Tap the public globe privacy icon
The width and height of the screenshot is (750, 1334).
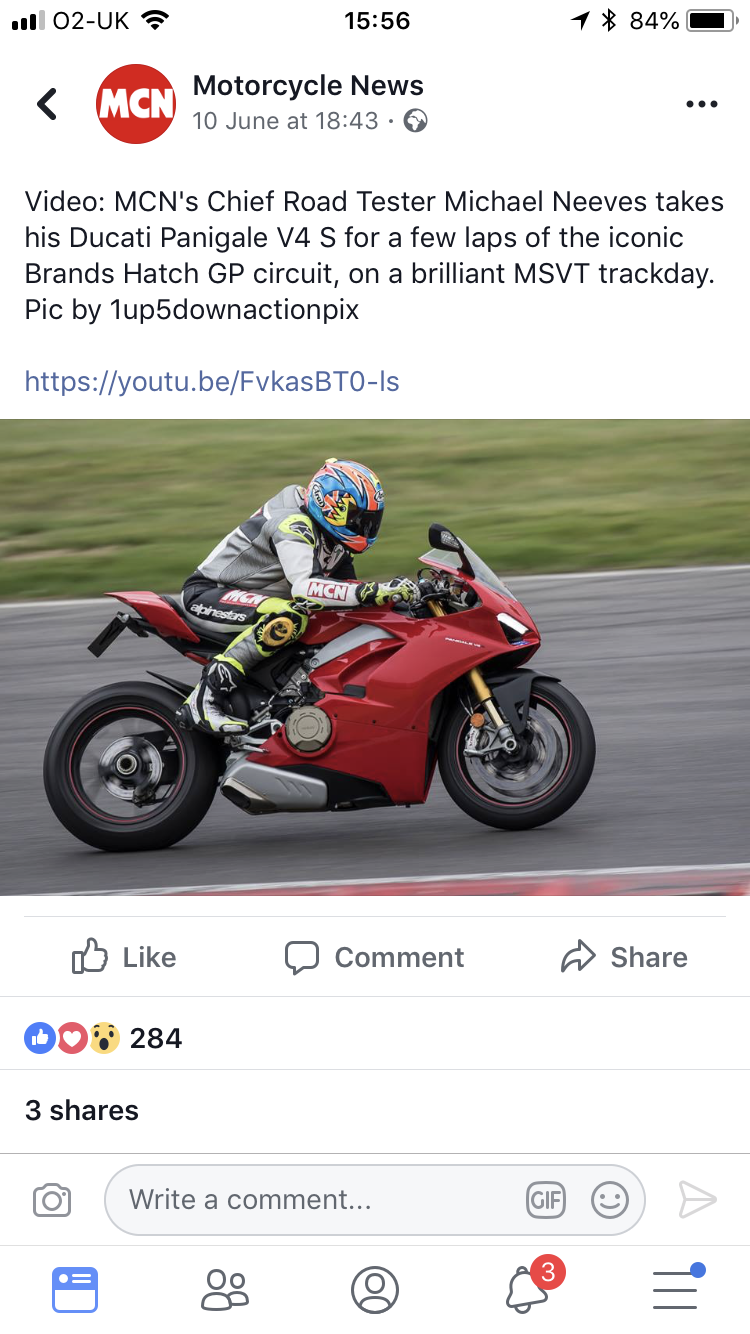[415, 122]
